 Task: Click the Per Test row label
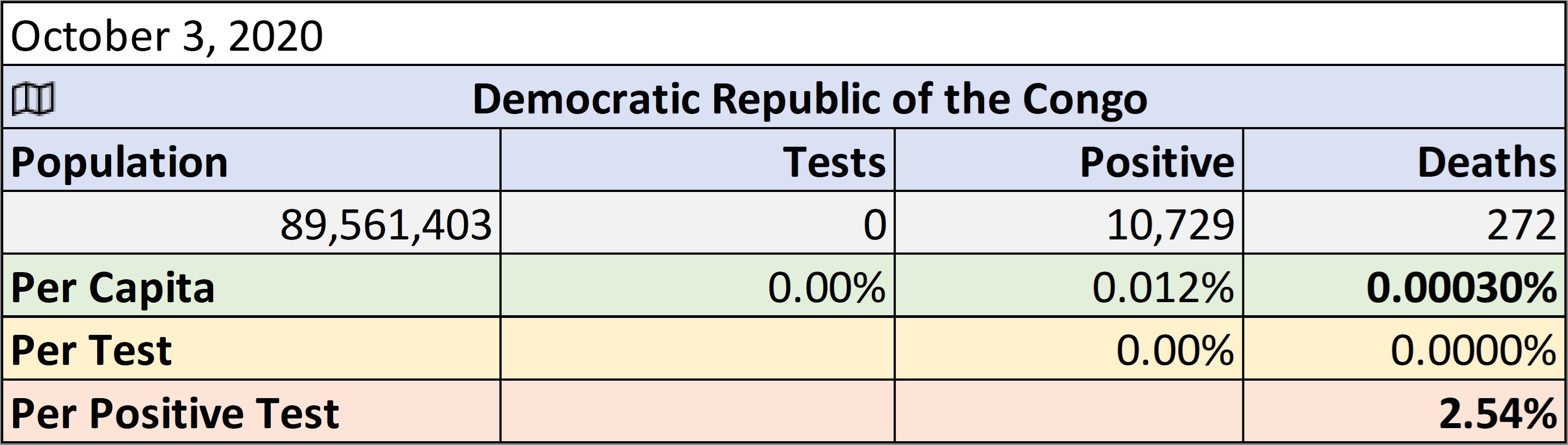(x=251, y=348)
